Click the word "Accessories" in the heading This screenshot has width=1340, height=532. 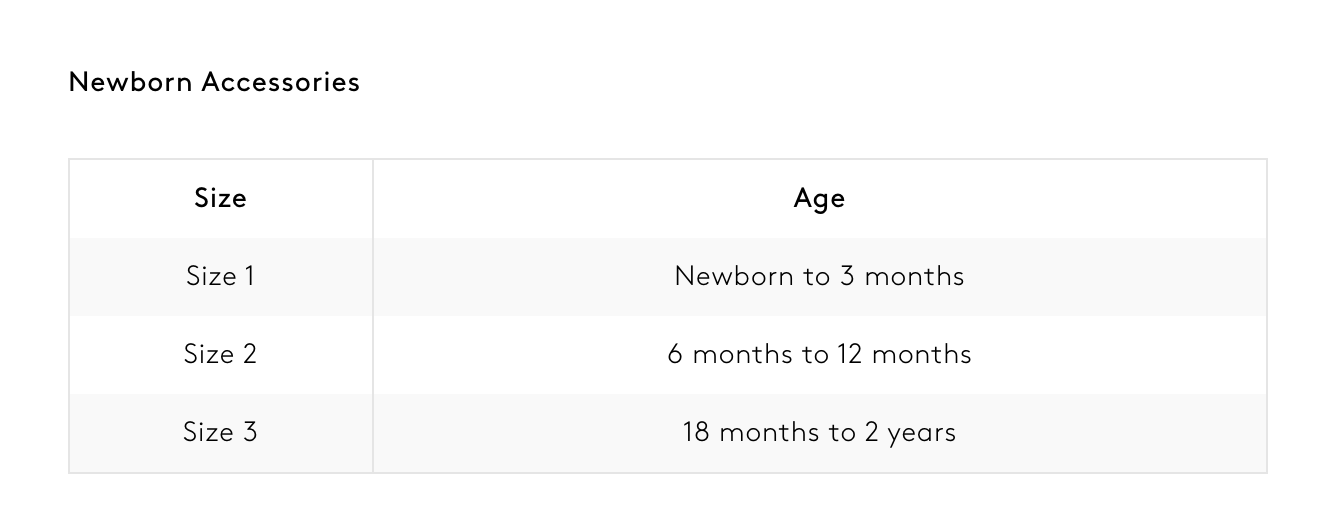pos(281,82)
